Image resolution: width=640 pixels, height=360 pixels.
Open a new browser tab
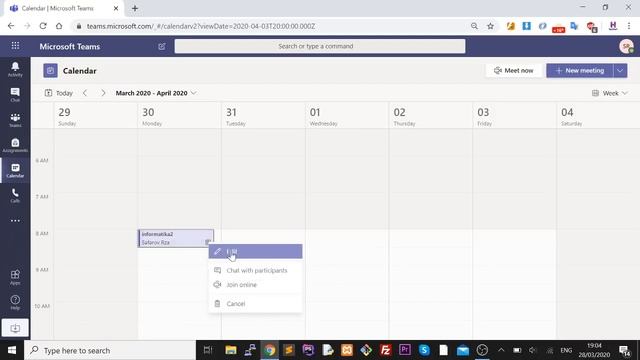(135, 8)
